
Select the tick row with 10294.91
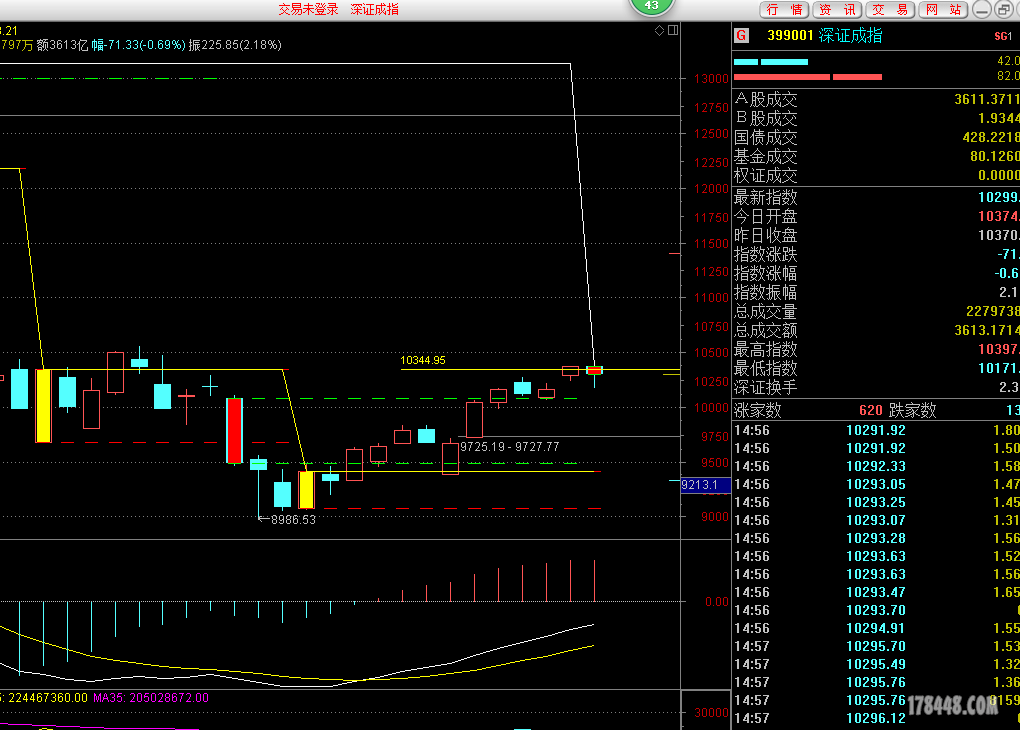point(876,629)
